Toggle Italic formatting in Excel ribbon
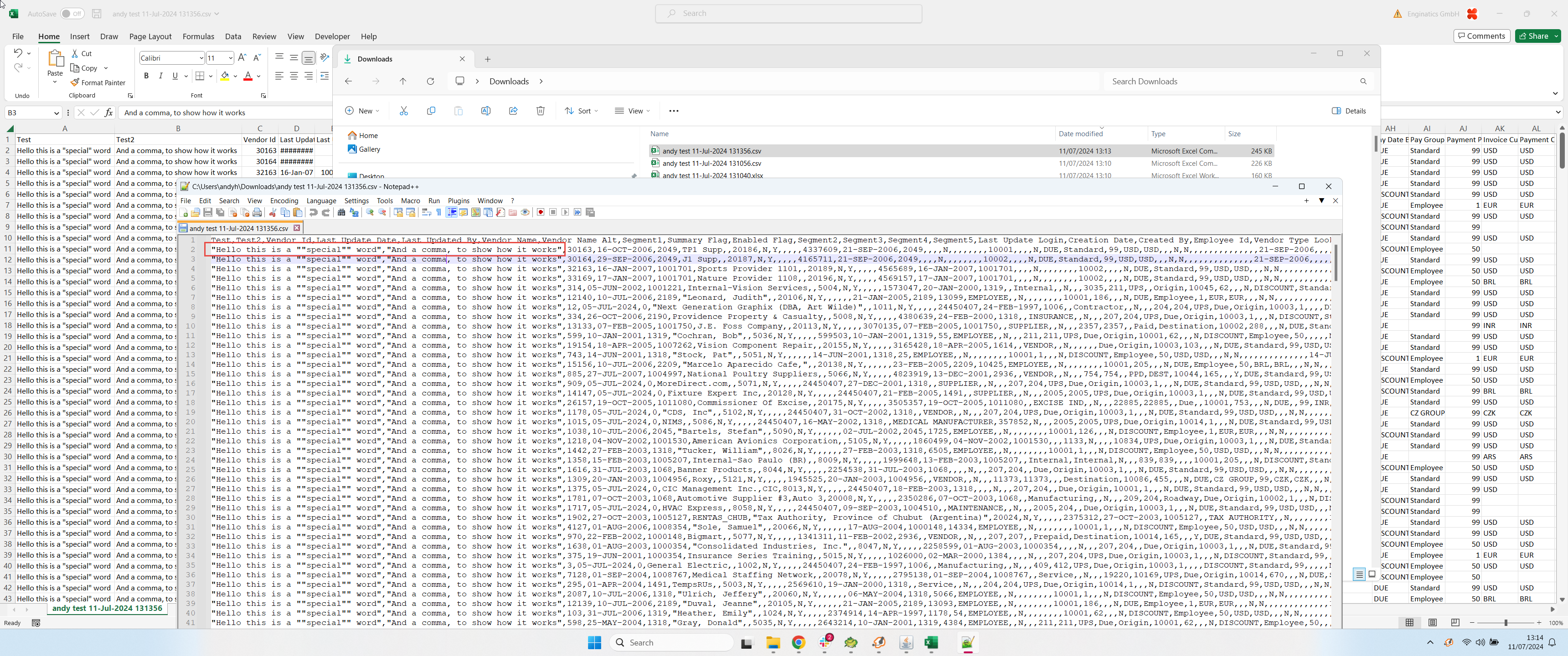This screenshot has height=656, width=1568. [161, 76]
